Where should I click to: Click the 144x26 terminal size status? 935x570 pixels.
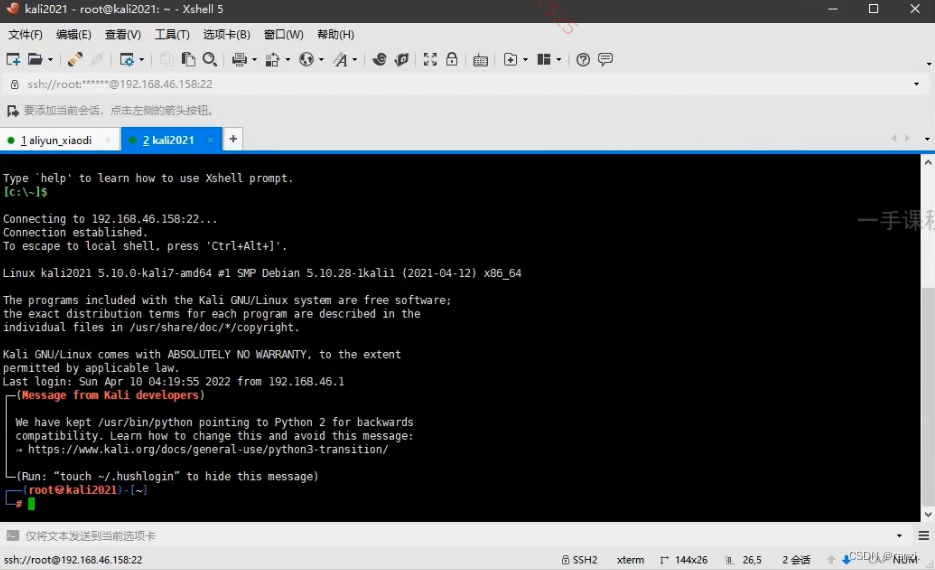click(x=684, y=560)
